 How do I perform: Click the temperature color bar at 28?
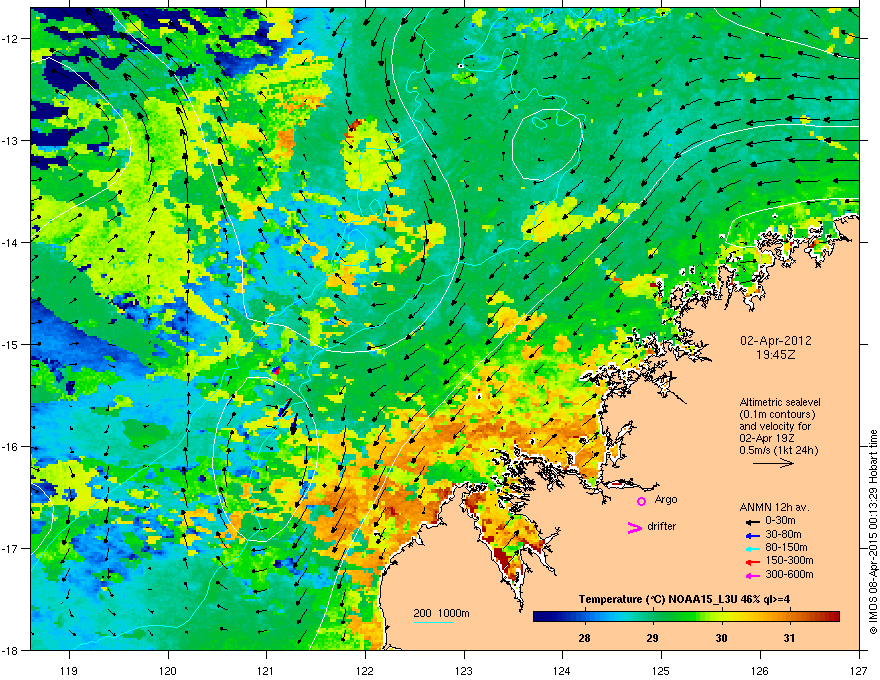coord(584,617)
